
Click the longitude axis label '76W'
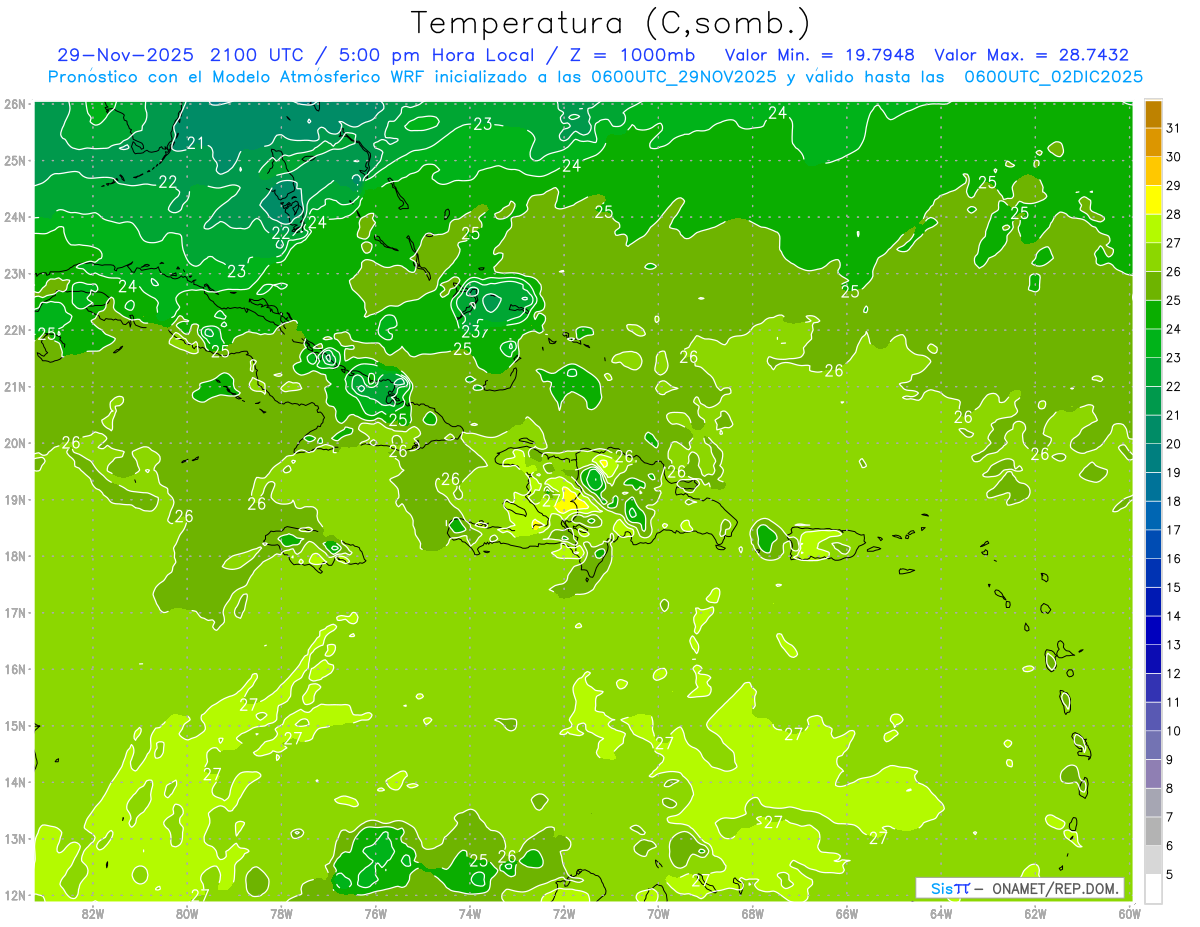click(375, 913)
